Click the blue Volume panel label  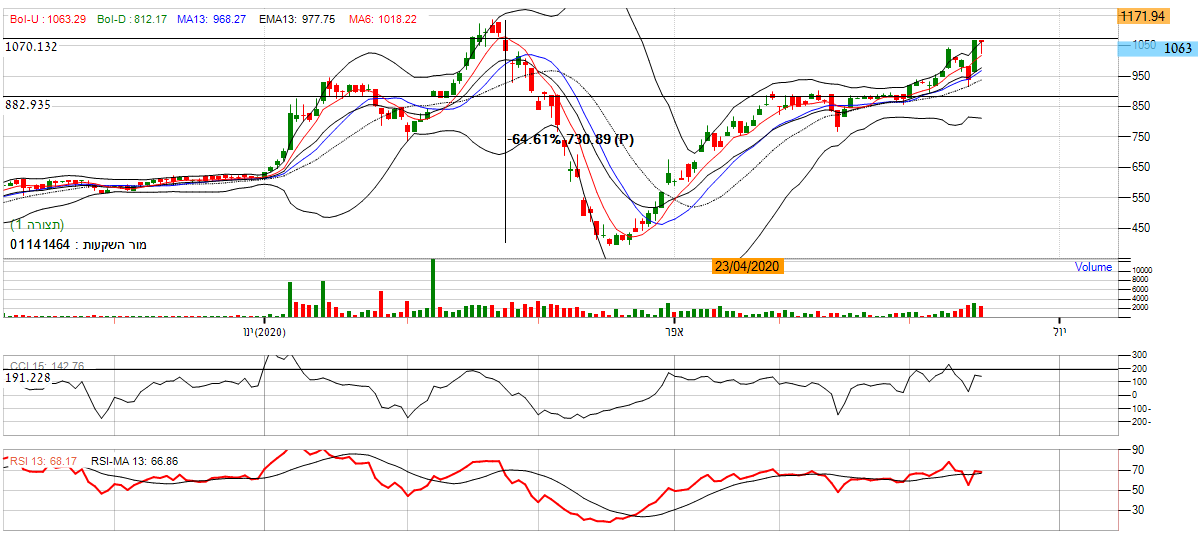[x=1093, y=267]
